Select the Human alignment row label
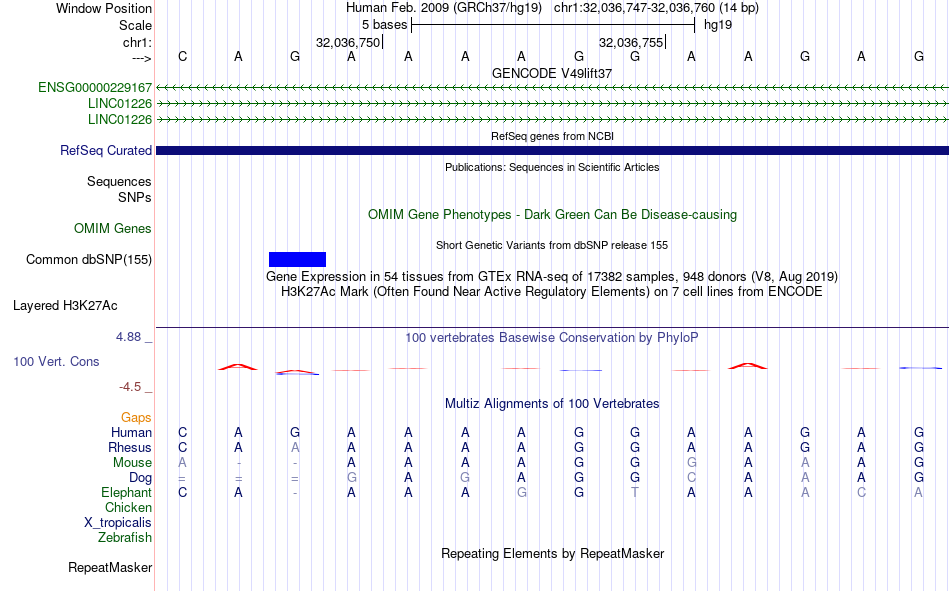 click(x=131, y=432)
